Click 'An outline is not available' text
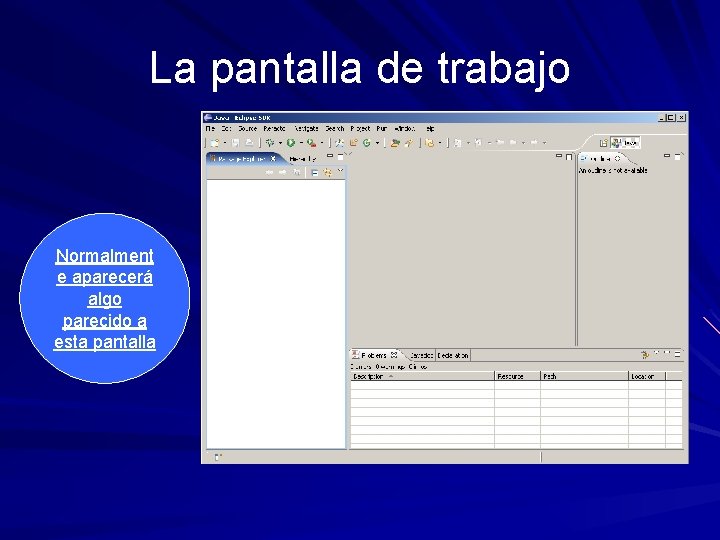 pos(613,170)
